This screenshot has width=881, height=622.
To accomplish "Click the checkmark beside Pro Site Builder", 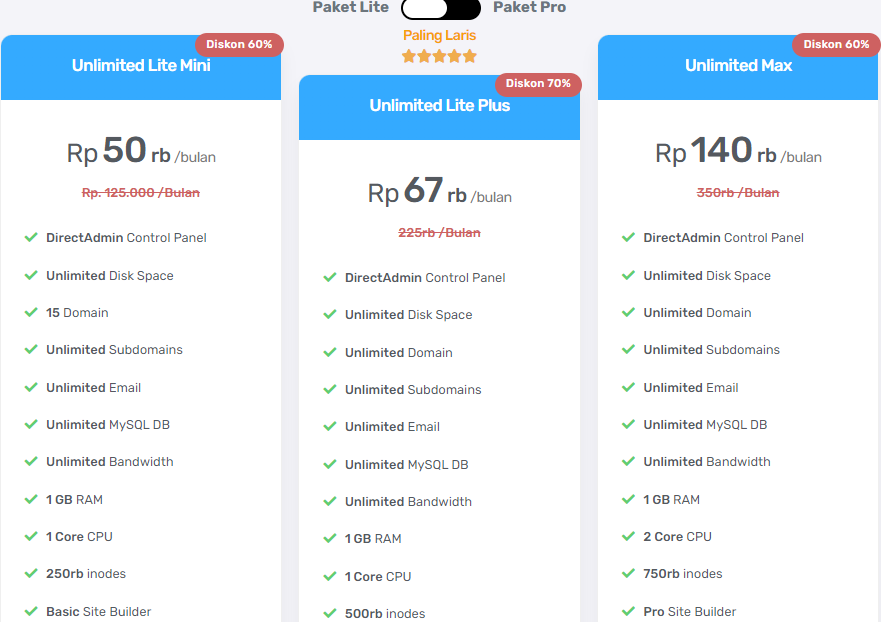I will click(x=627, y=611).
